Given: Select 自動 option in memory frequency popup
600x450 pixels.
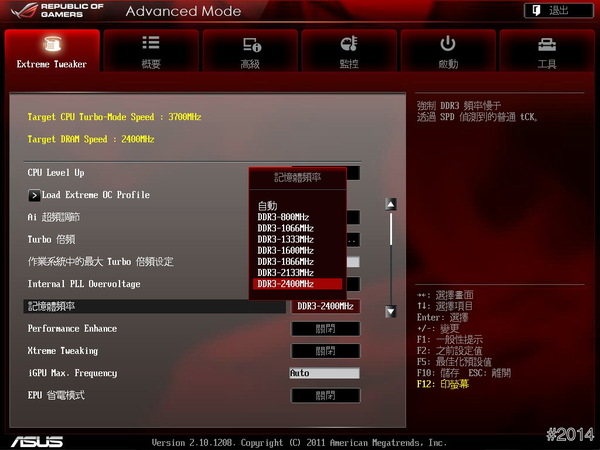Looking at the screenshot, I should 268,206.
